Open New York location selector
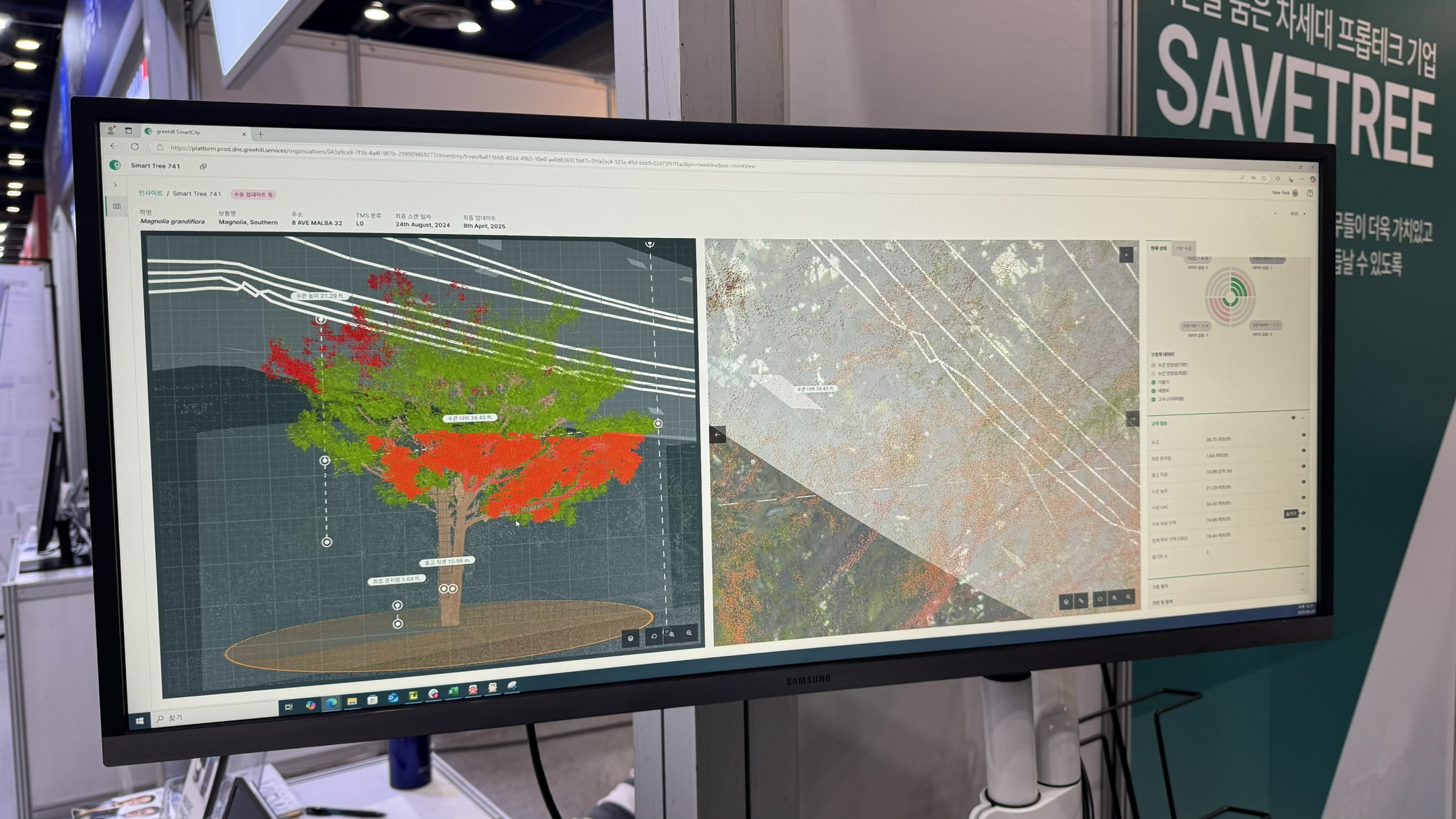 click(1285, 193)
